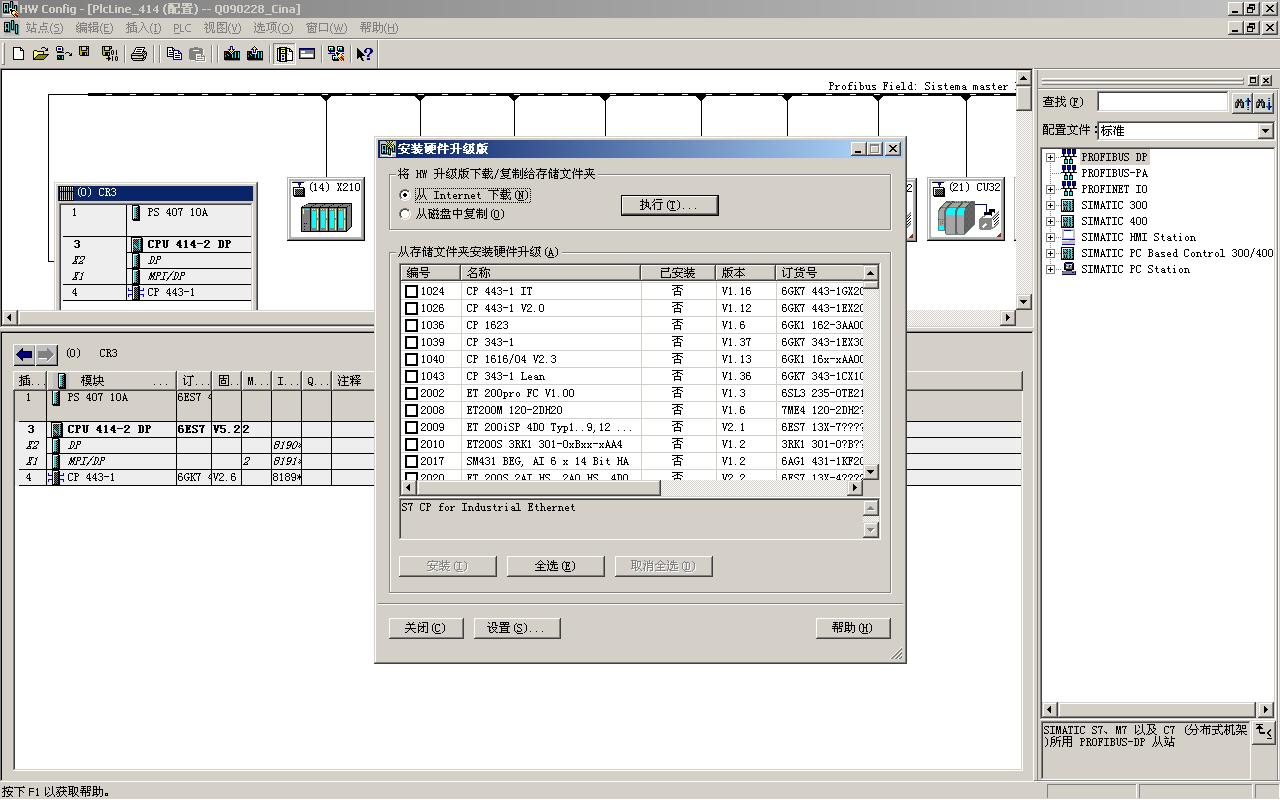Open the 插入(I) menu
Screen dimensions: 1280x800
[143, 28]
